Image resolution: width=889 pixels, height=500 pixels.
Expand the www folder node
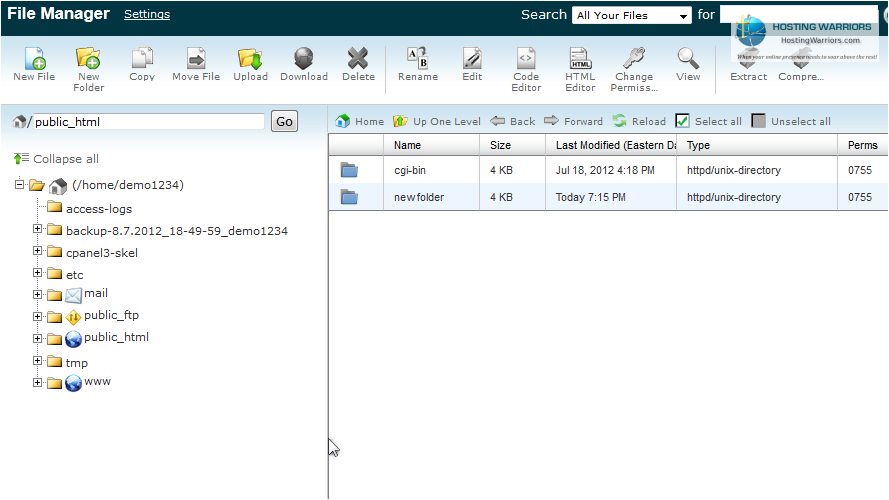pyautogui.click(x=37, y=383)
